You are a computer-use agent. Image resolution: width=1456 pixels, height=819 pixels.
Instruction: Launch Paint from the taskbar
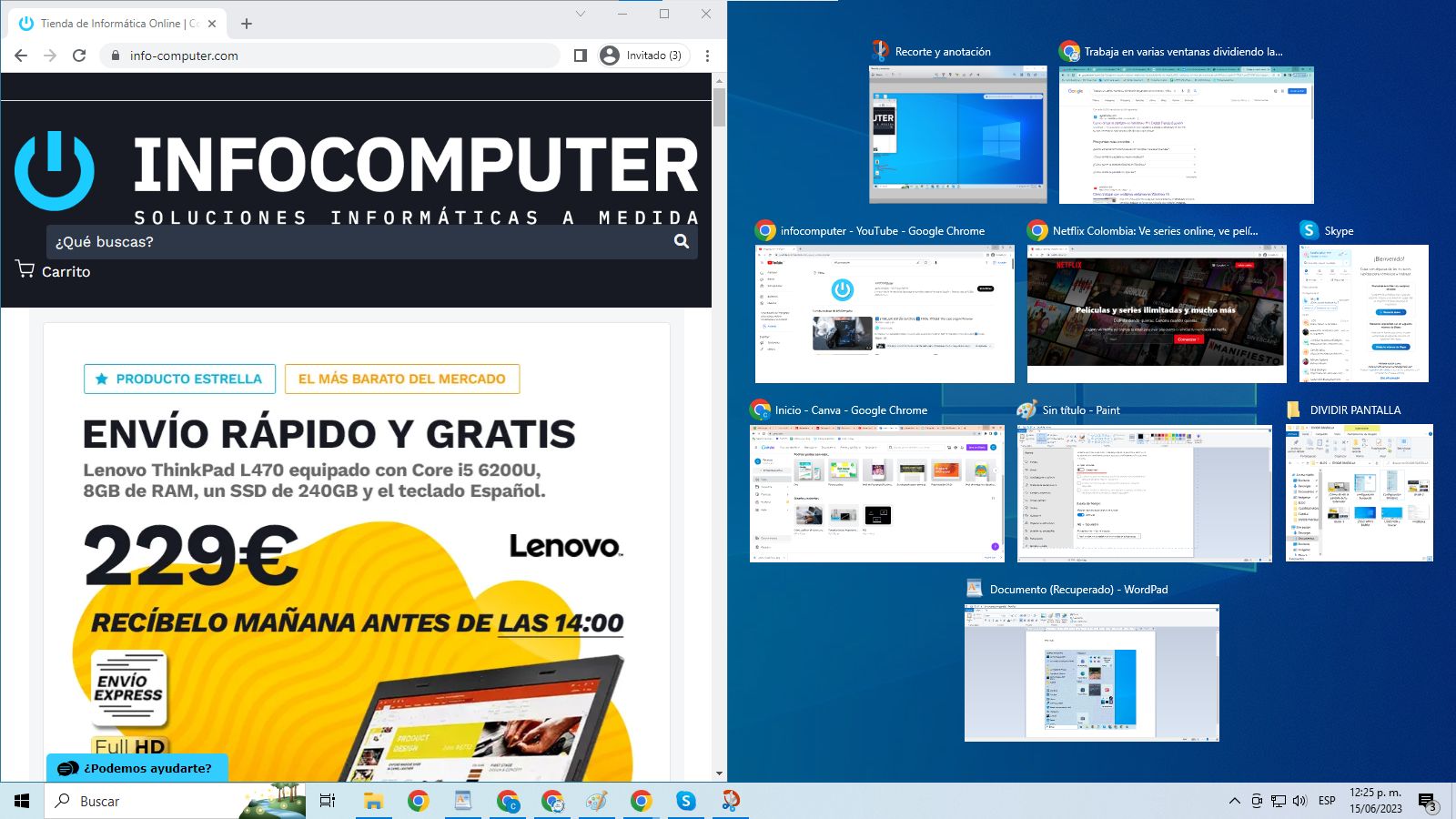pos(598,801)
